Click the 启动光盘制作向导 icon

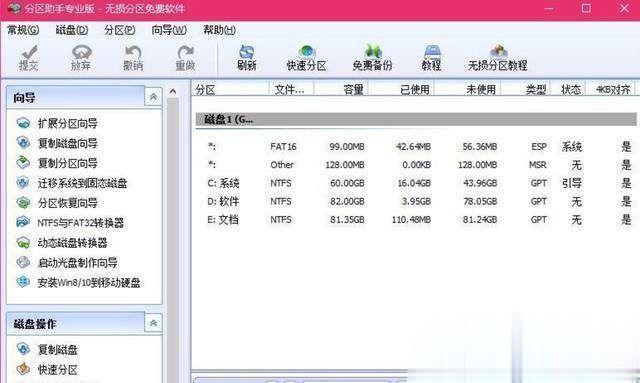23,262
